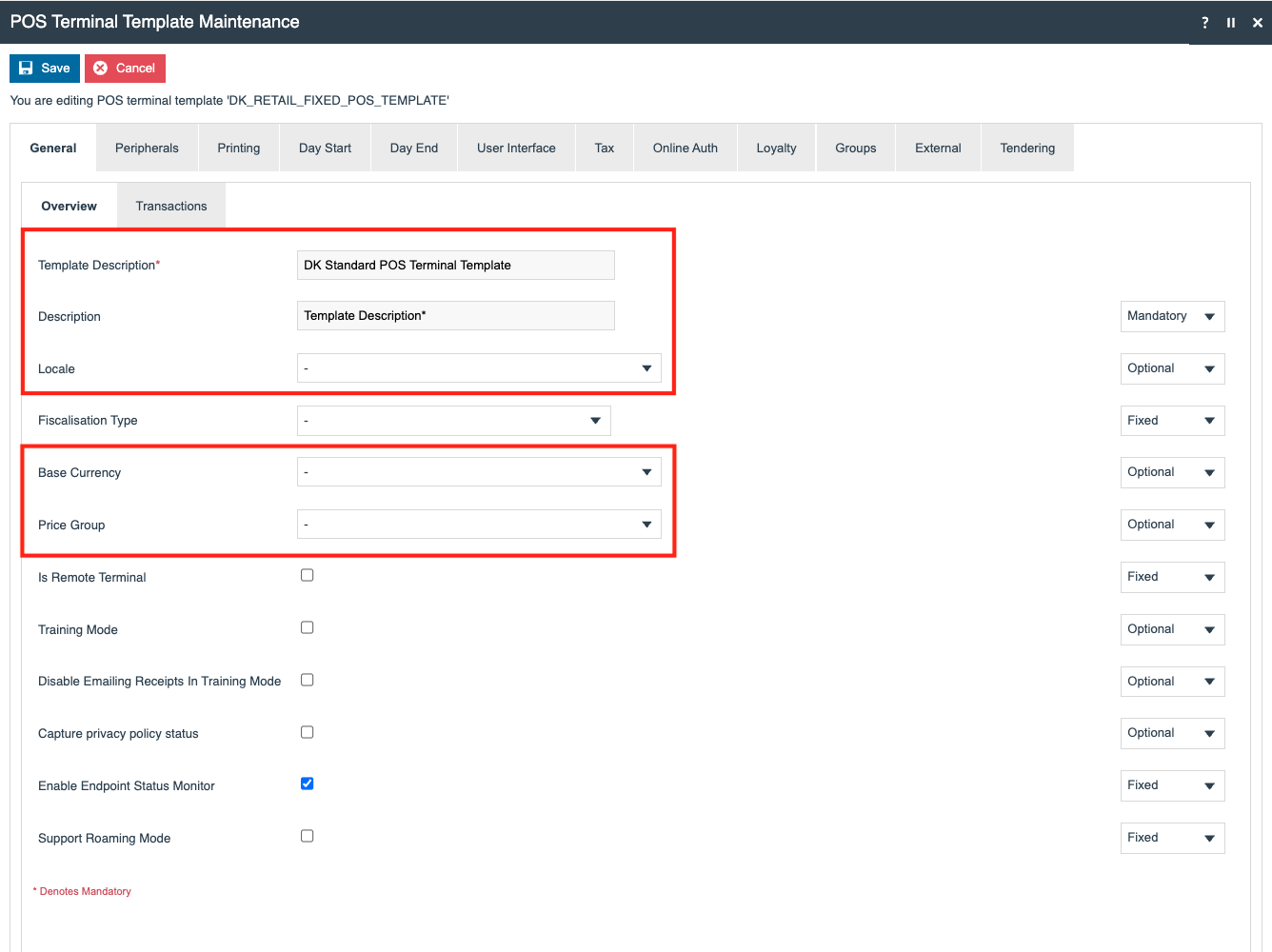The height and width of the screenshot is (952, 1272).
Task: Open the External tab
Action: 938,148
